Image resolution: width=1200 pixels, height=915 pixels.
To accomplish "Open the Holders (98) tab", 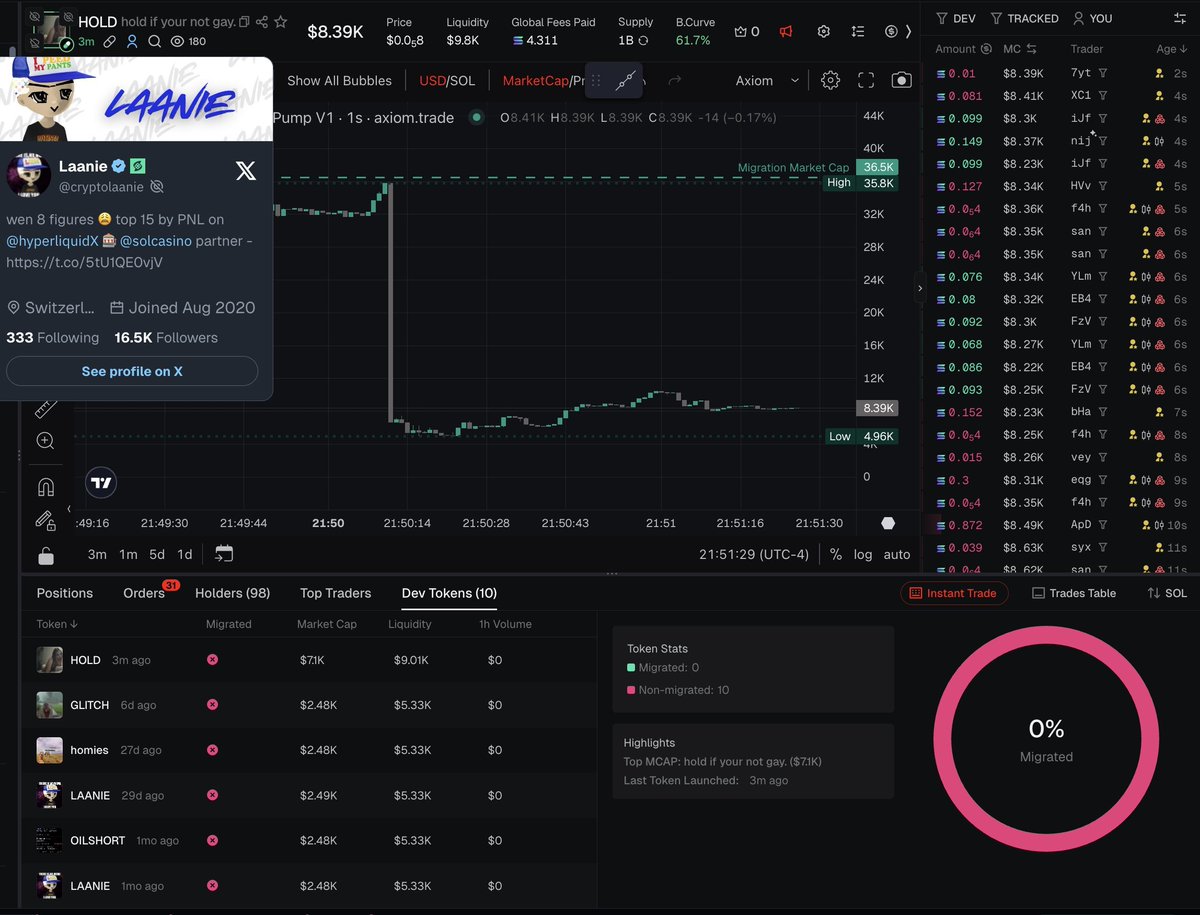I will [x=233, y=593].
